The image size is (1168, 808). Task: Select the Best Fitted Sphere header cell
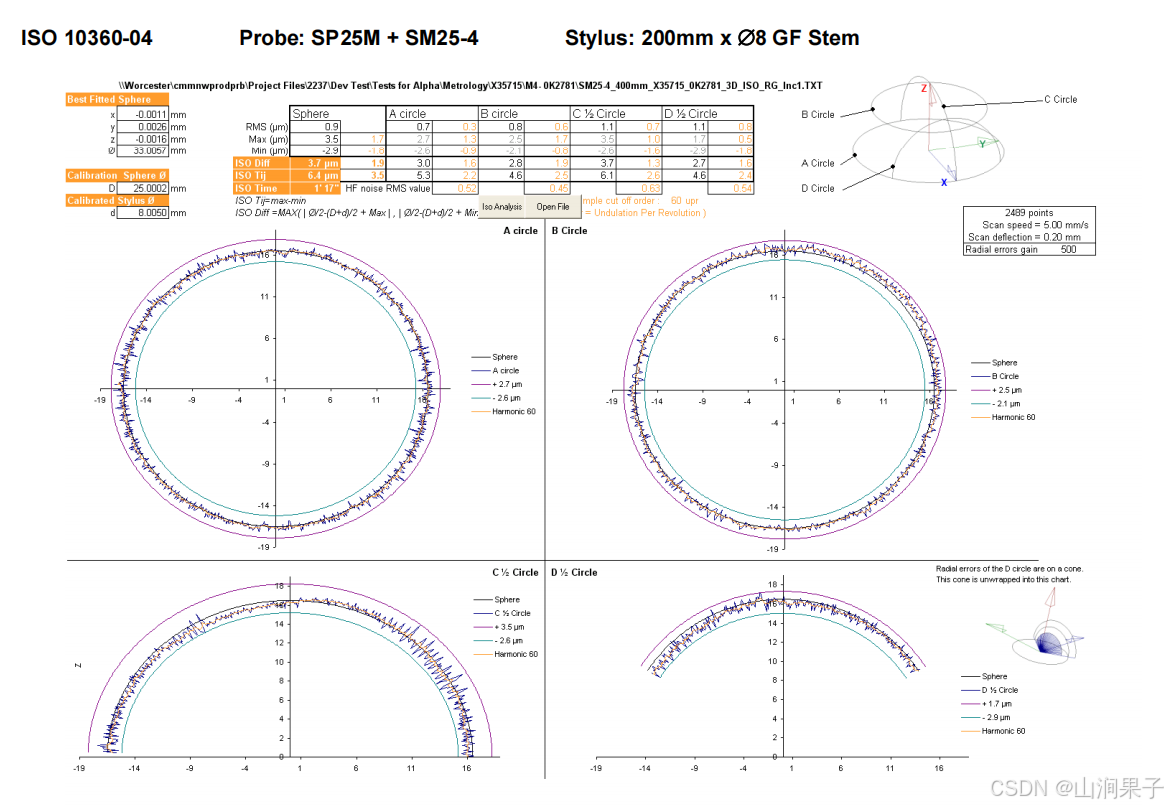click(117, 99)
